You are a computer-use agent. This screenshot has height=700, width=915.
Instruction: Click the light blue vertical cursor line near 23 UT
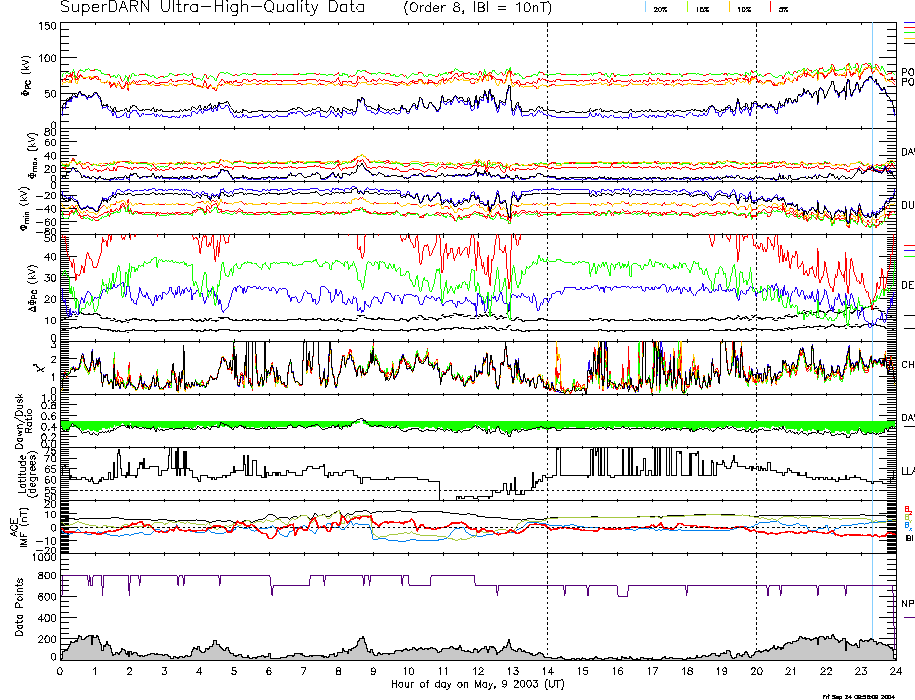coord(873,300)
